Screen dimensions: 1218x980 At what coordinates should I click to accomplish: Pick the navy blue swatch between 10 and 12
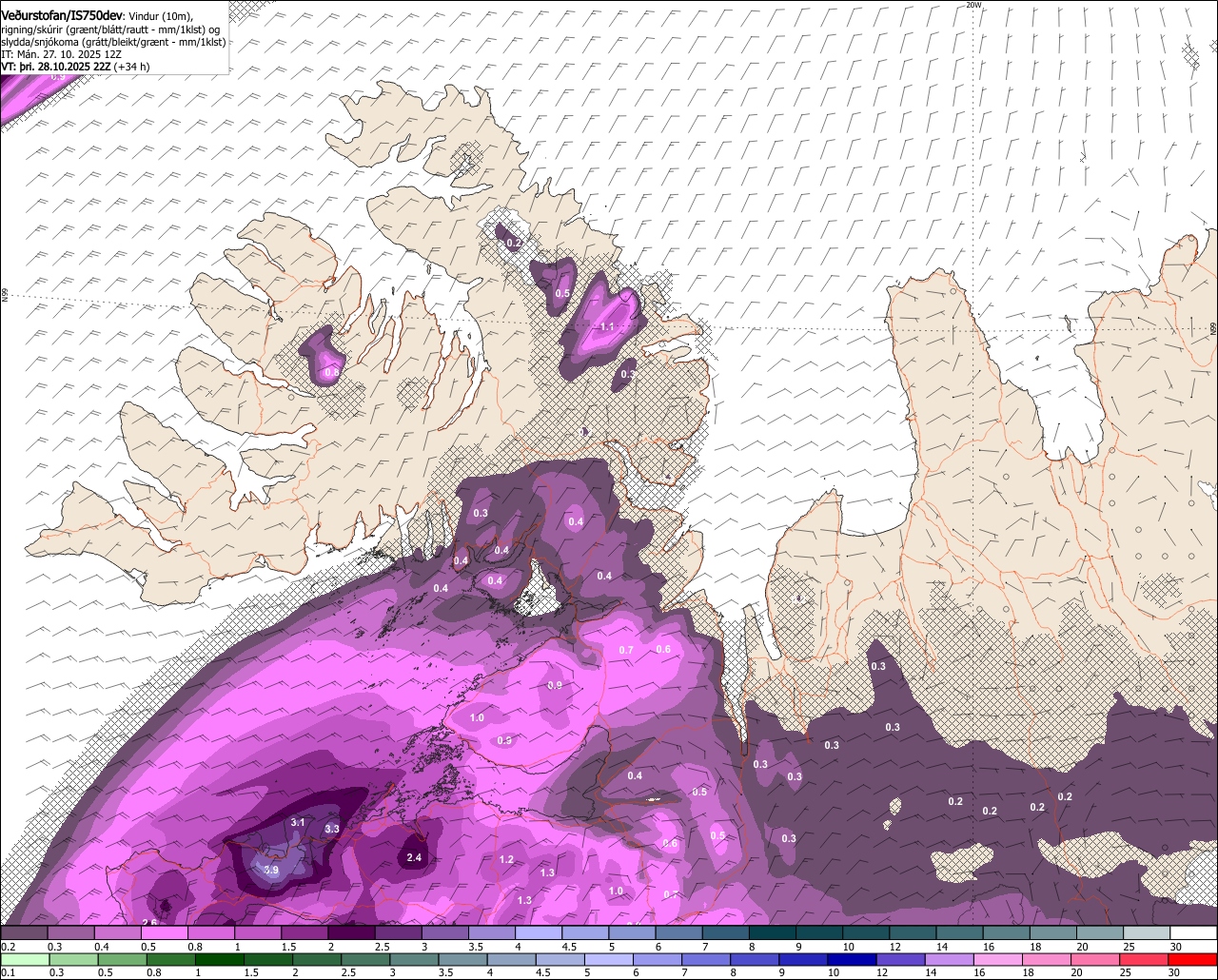[854, 959]
